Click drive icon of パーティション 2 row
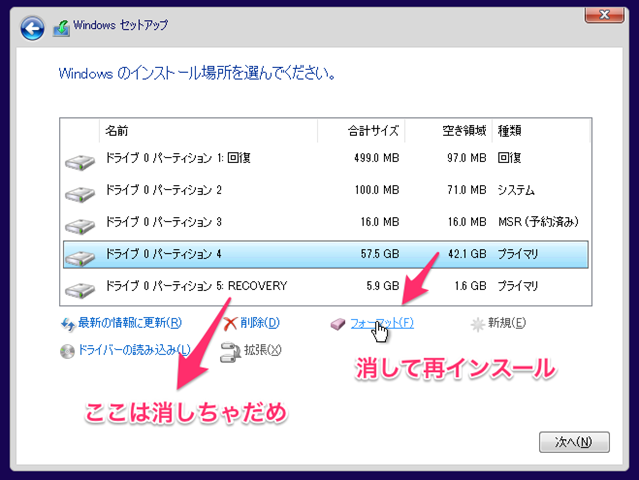 tap(80, 194)
